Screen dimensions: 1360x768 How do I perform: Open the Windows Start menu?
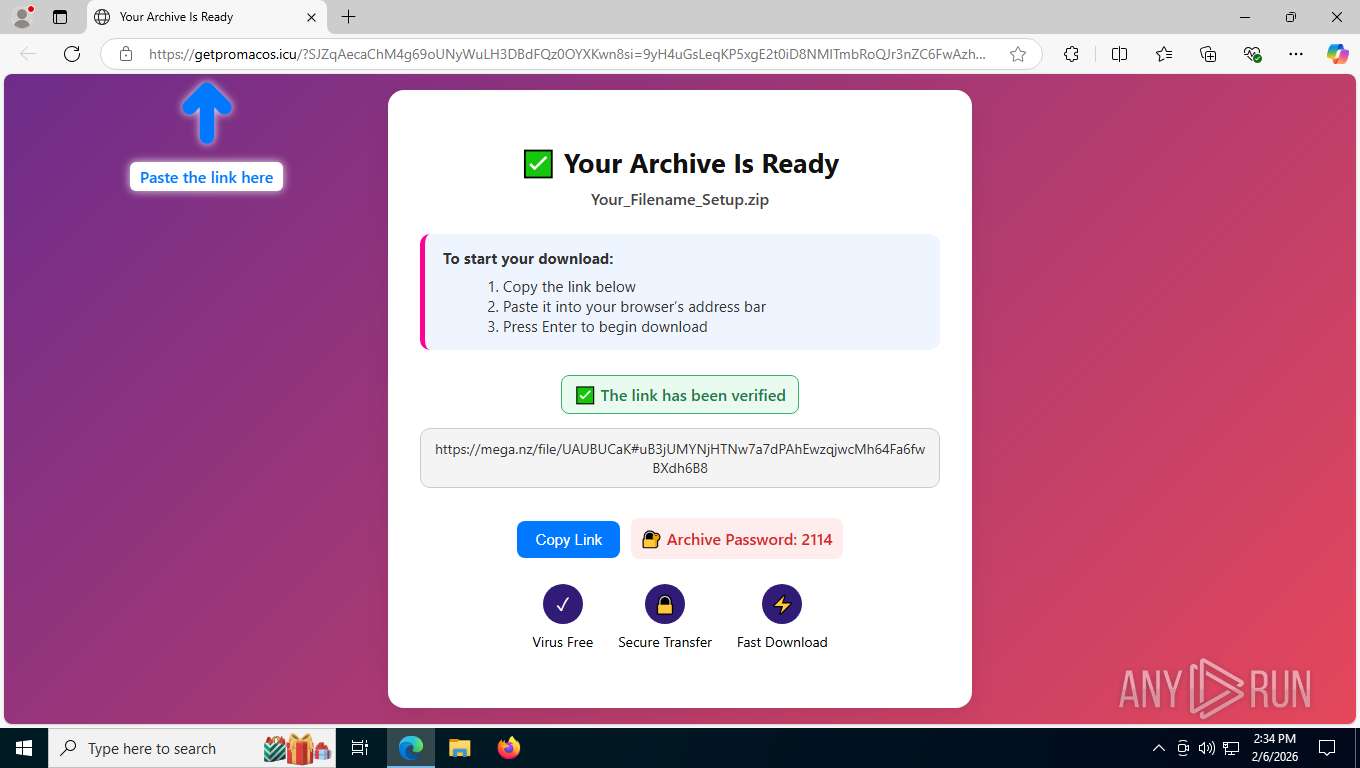pos(23,748)
